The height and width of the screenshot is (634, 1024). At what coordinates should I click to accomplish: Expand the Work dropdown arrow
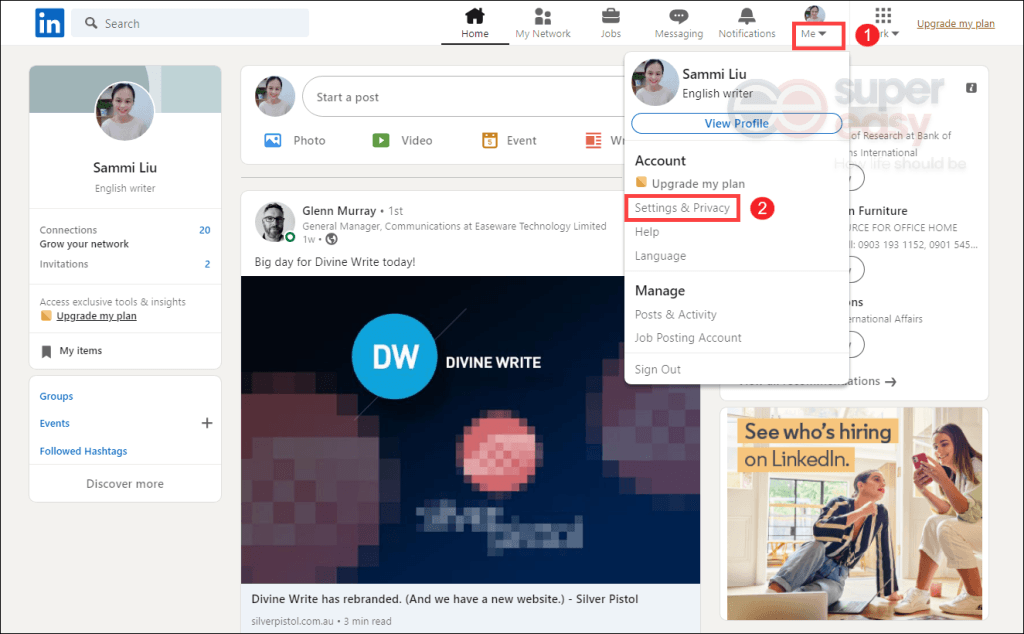895,34
